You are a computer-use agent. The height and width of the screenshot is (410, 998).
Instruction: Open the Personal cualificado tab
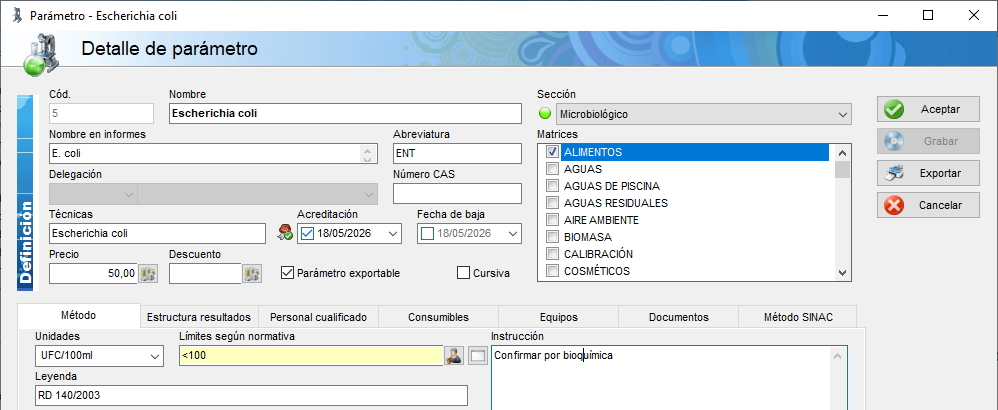click(x=318, y=317)
